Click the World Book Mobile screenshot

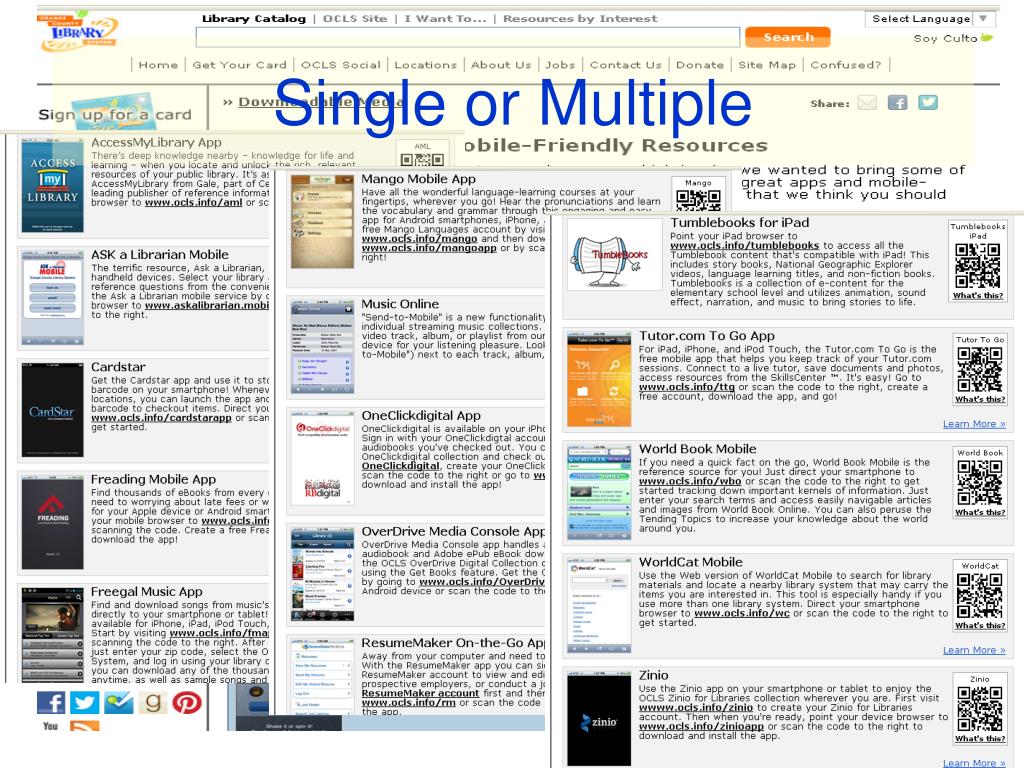[x=600, y=492]
